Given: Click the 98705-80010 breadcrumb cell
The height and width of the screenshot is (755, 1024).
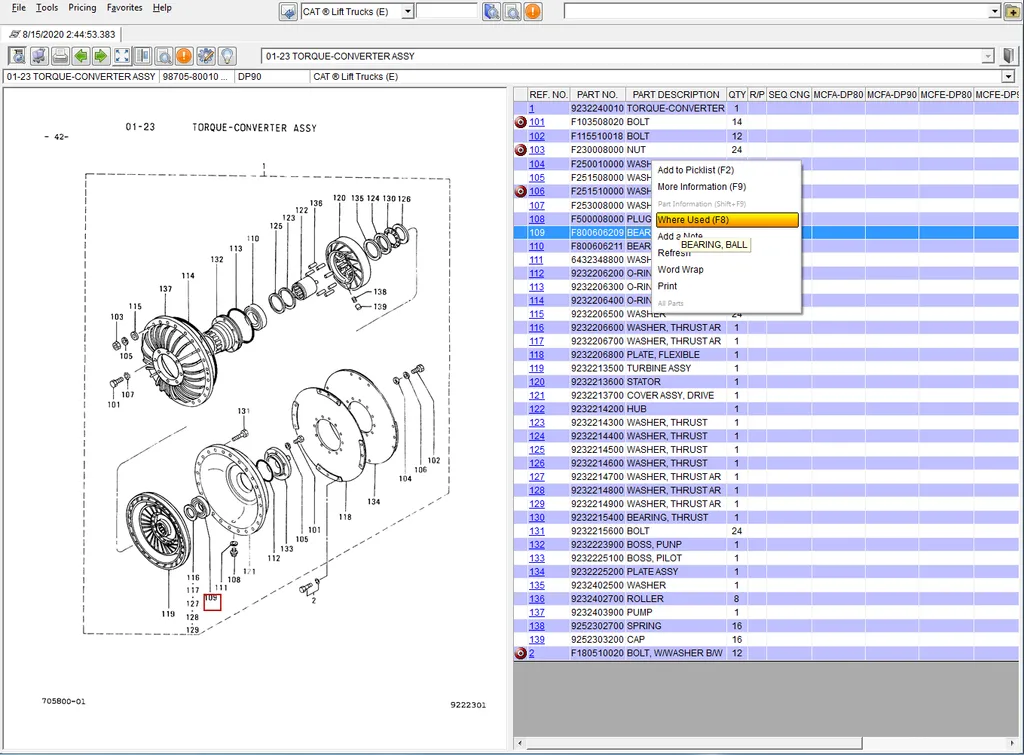Looking at the screenshot, I should pos(197,76).
